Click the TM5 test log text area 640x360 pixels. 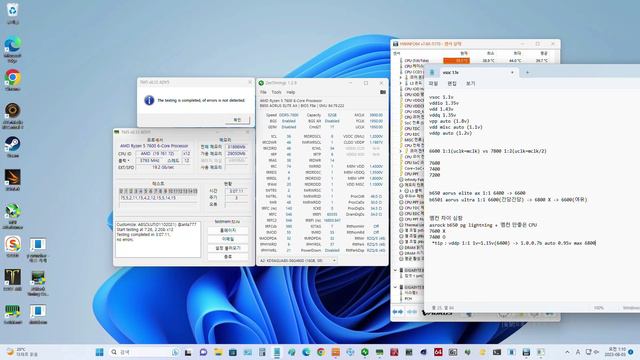[x=158, y=239]
